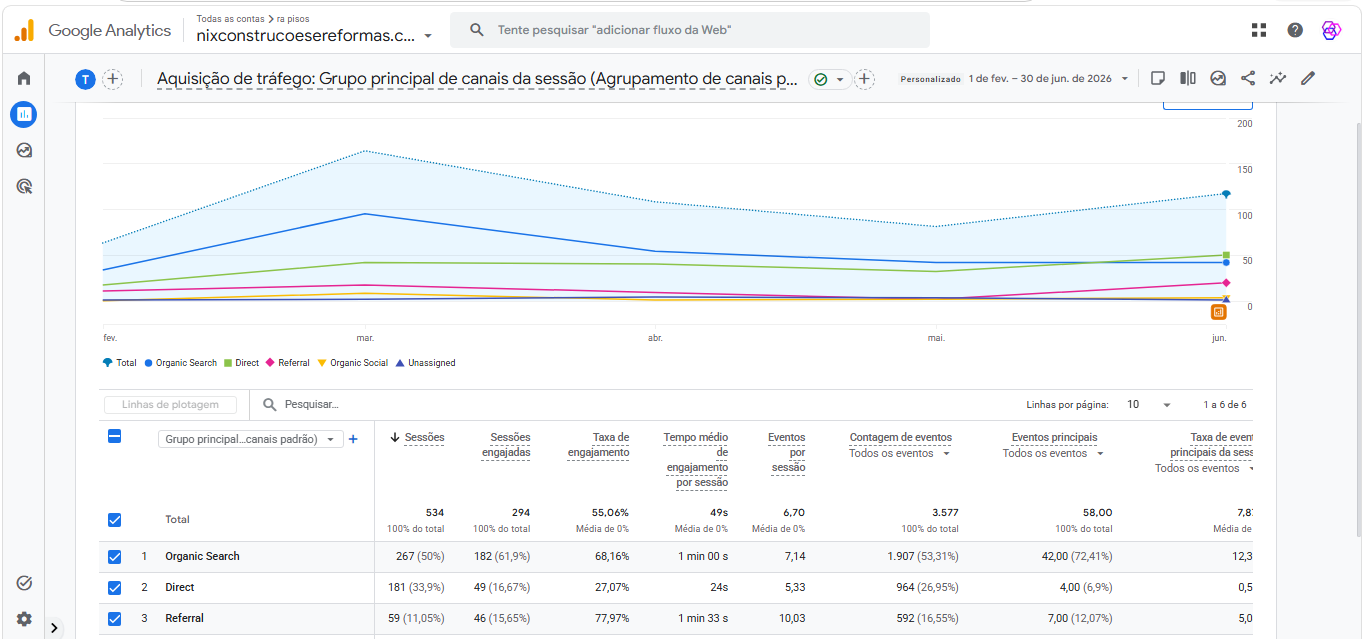This screenshot has height=639, width=1365.
Task: Click the search magnifier in top bar
Action: point(477,30)
